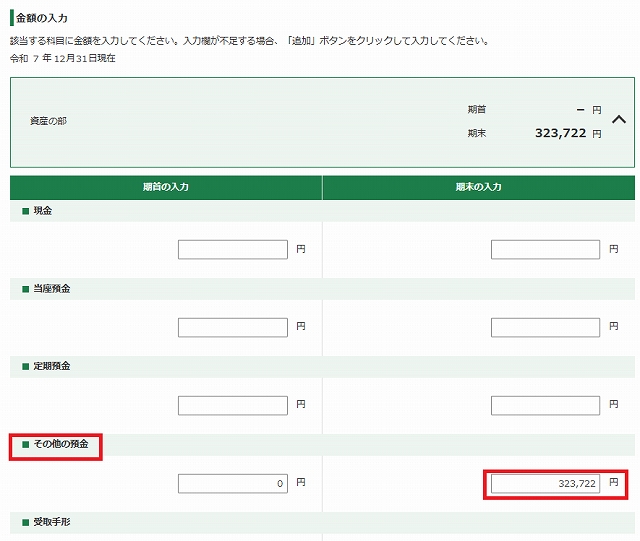The width and height of the screenshot is (640, 541).
Task: Click the 現金 期末 amount field
Action: (545, 249)
